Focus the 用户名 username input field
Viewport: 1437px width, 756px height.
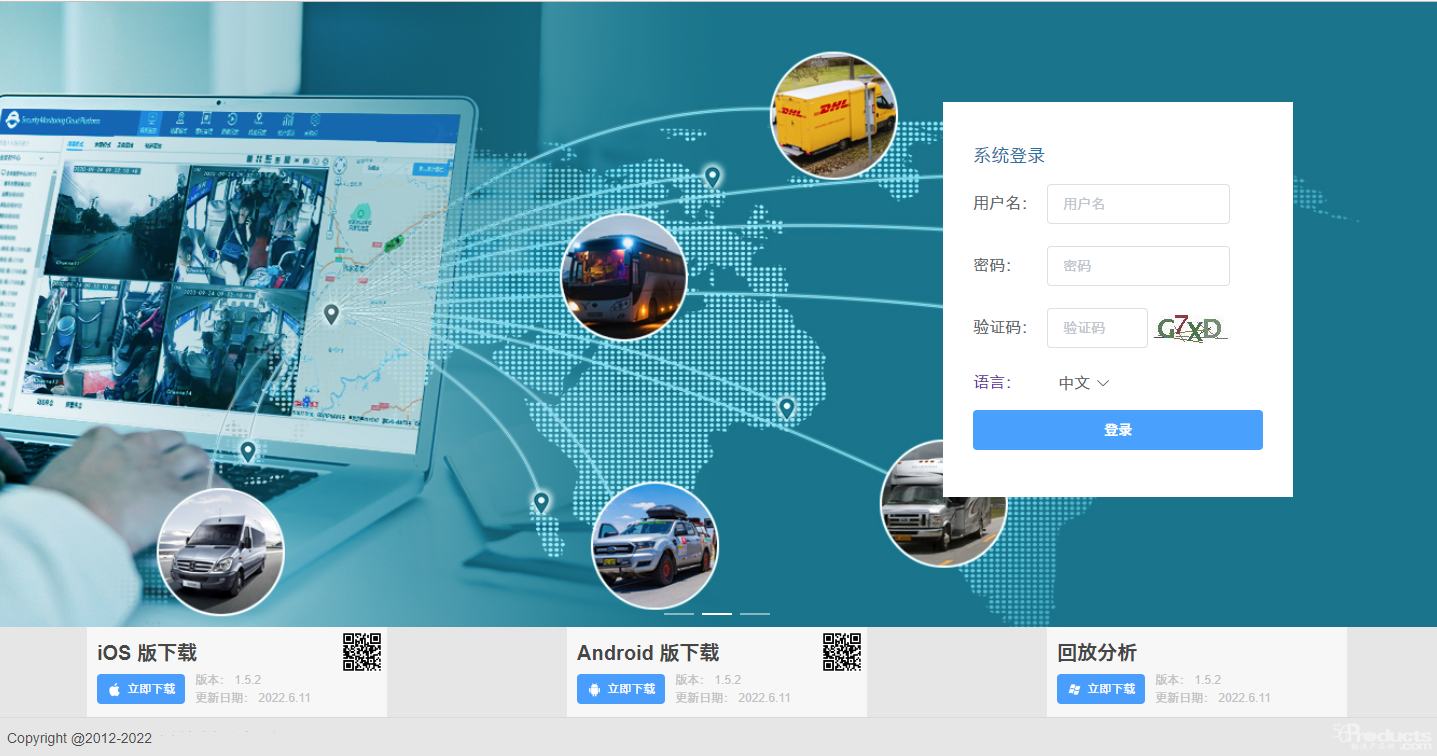pos(1138,204)
